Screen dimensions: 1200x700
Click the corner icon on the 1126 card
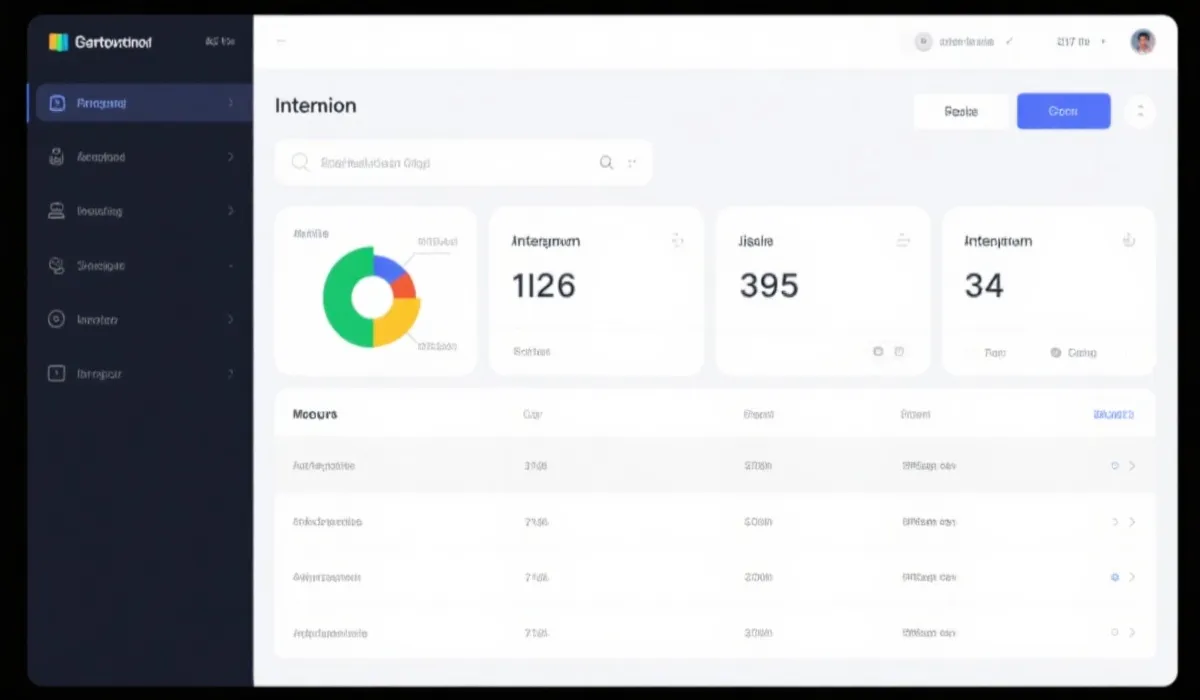[x=677, y=240]
